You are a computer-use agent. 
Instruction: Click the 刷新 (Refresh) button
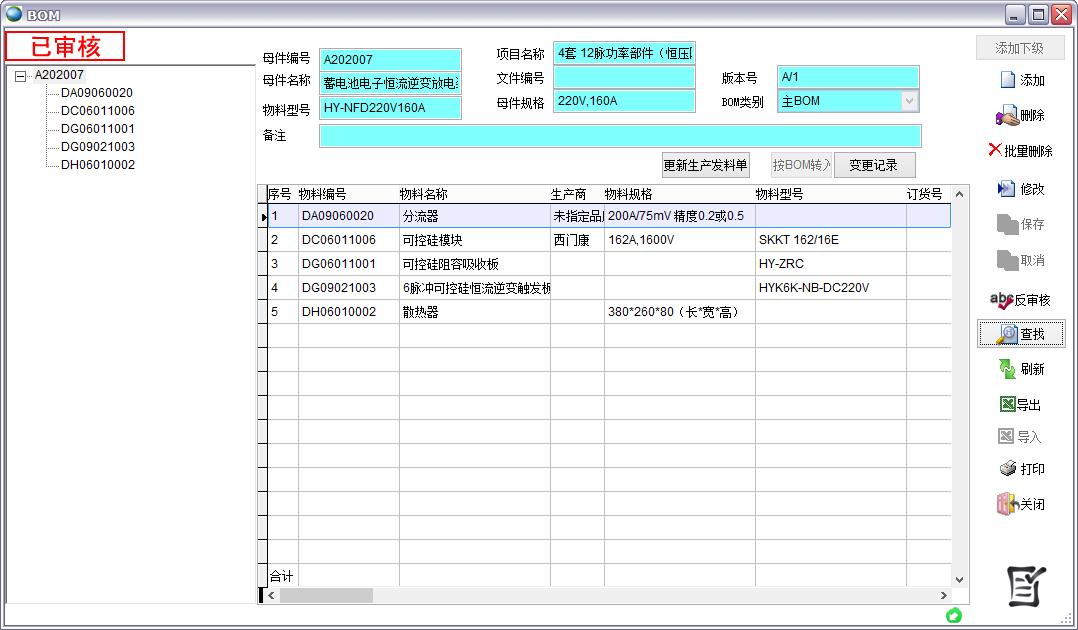[x=1020, y=369]
